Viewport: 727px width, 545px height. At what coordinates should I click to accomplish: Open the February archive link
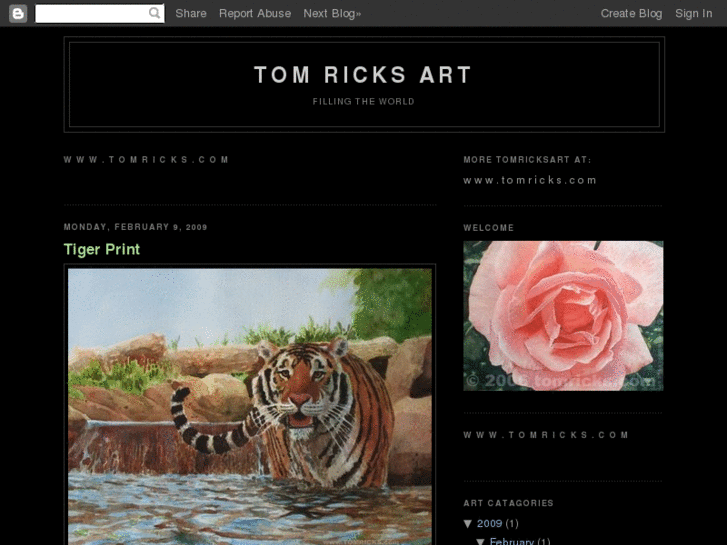pos(512,541)
